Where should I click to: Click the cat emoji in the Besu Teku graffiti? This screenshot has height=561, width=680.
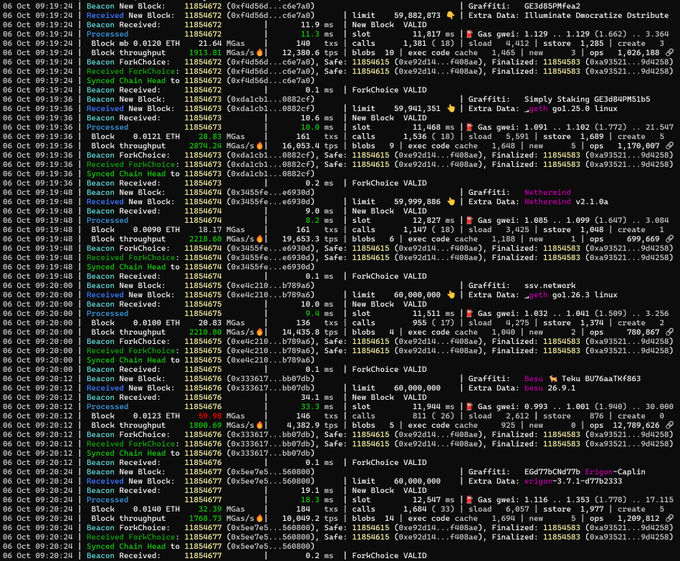pos(553,378)
